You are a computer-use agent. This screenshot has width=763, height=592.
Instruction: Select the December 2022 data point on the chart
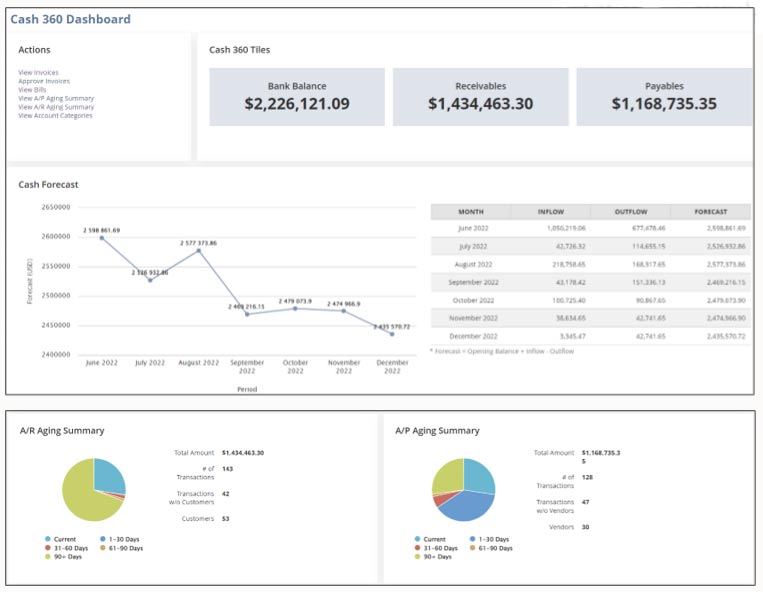coord(392,334)
